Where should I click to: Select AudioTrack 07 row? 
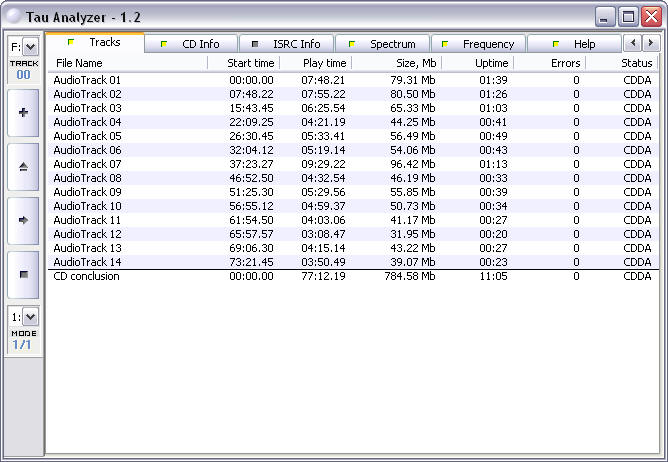click(353, 164)
